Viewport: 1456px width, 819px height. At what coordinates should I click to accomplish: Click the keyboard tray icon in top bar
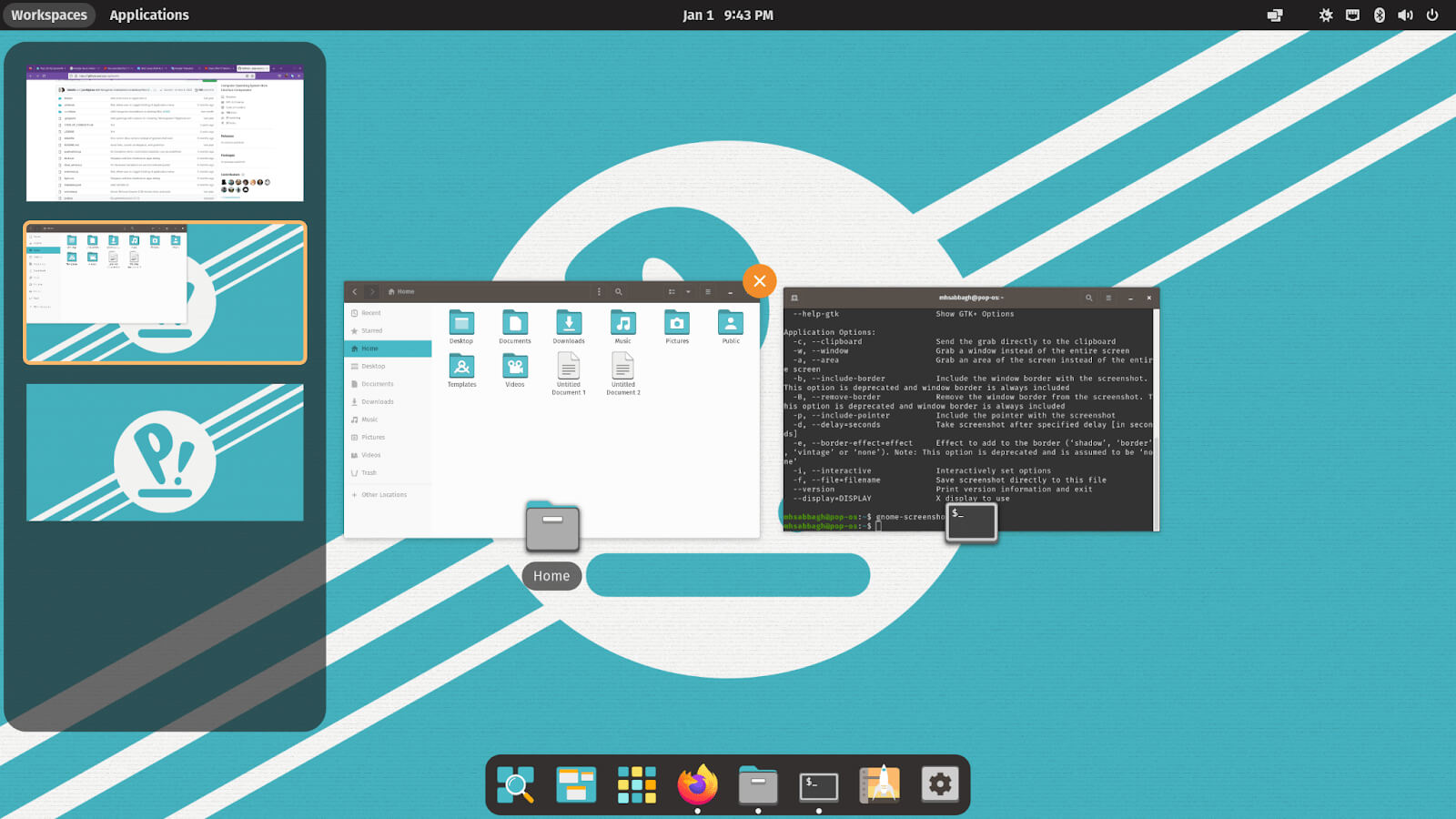[1352, 15]
